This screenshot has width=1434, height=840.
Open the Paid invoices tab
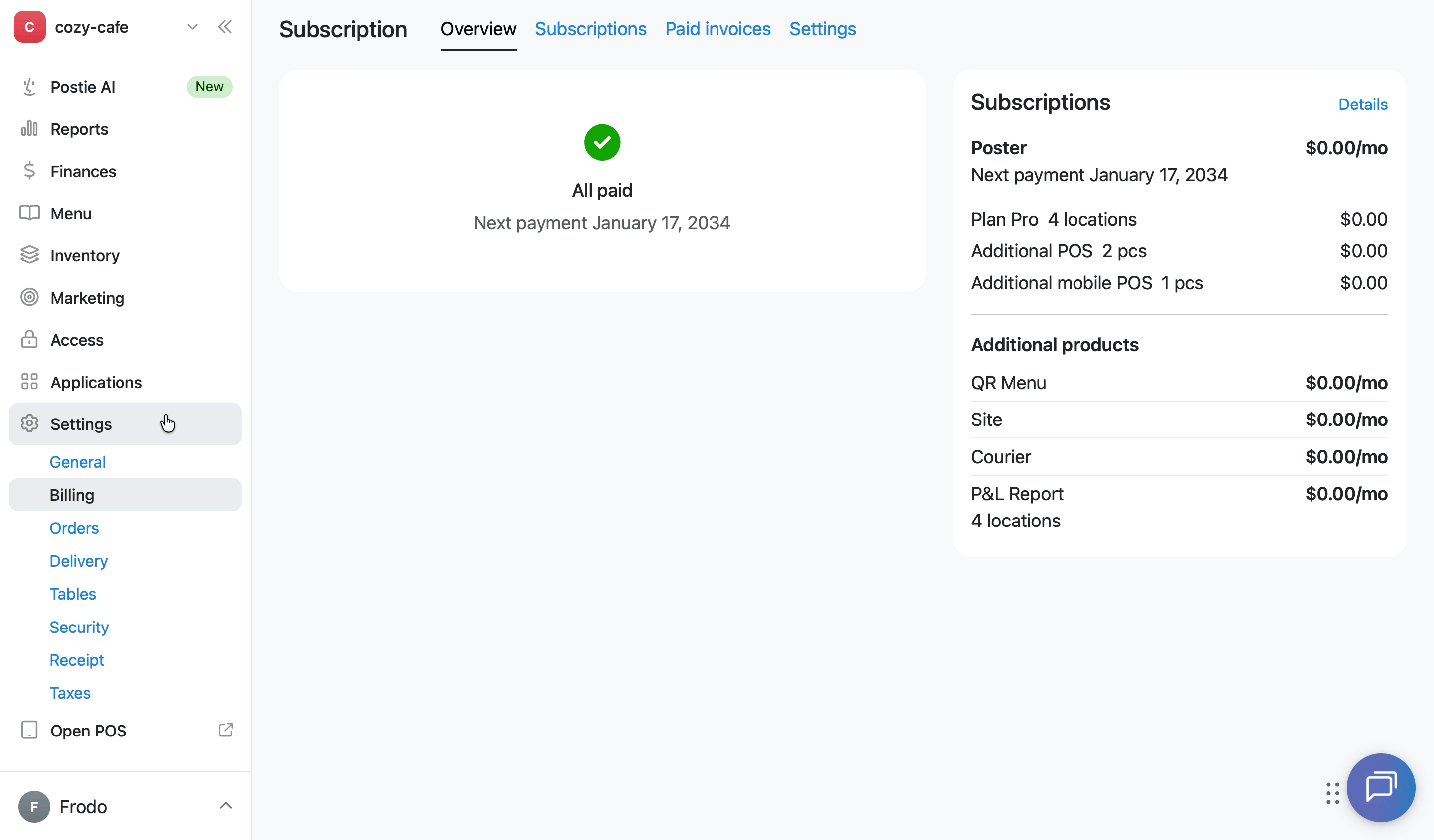[718, 29]
